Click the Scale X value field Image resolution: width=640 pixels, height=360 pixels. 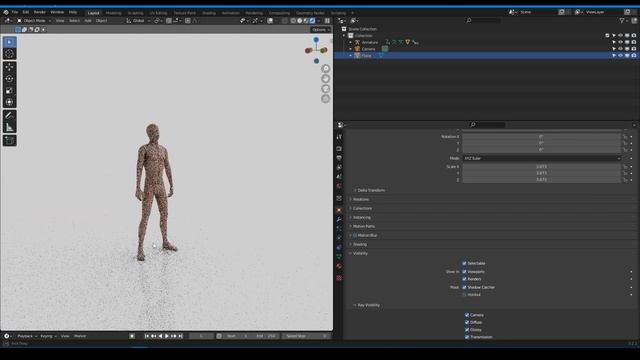pos(541,167)
